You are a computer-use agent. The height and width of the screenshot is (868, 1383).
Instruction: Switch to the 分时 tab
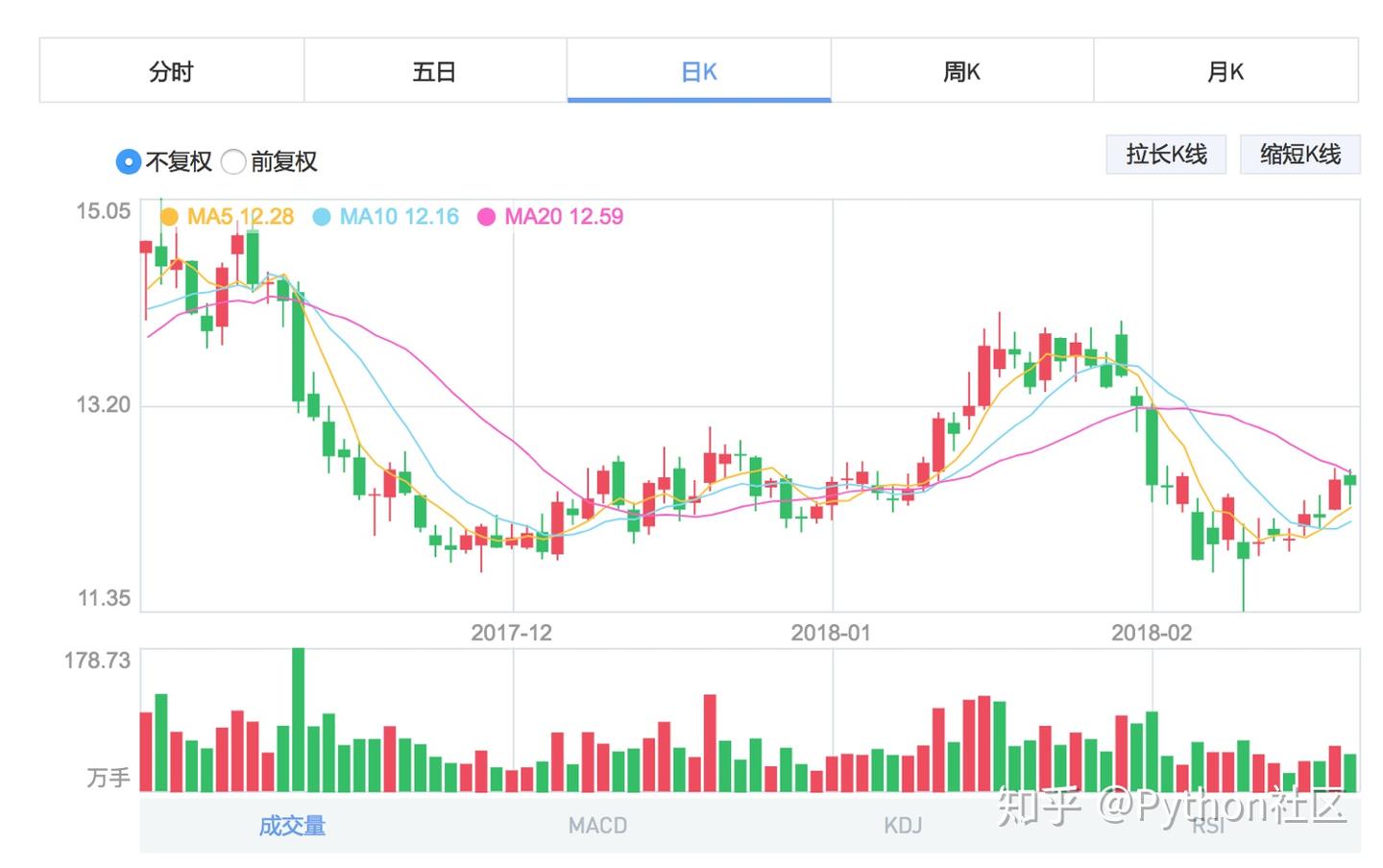(x=171, y=70)
